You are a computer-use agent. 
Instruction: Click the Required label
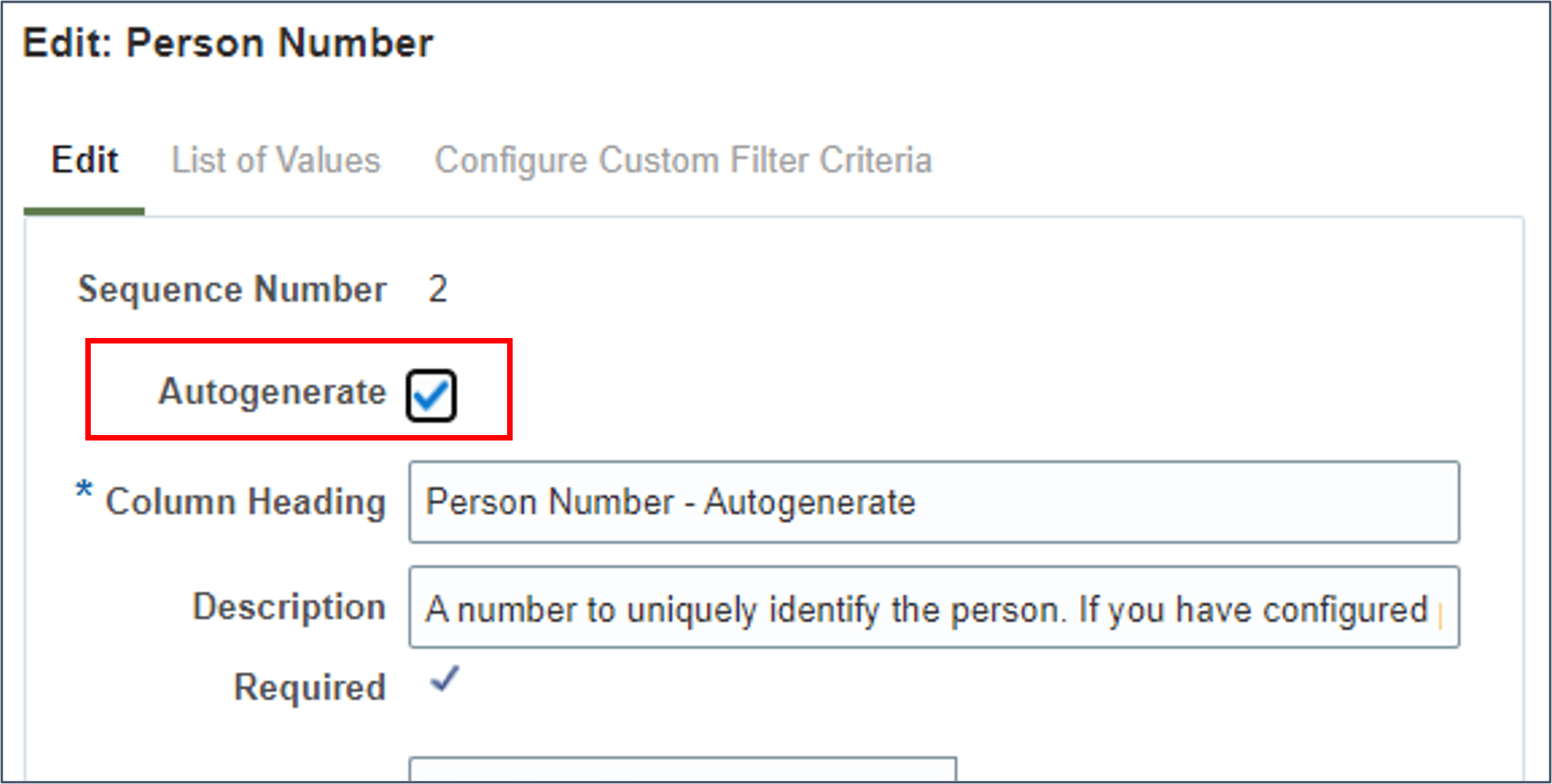(x=310, y=688)
